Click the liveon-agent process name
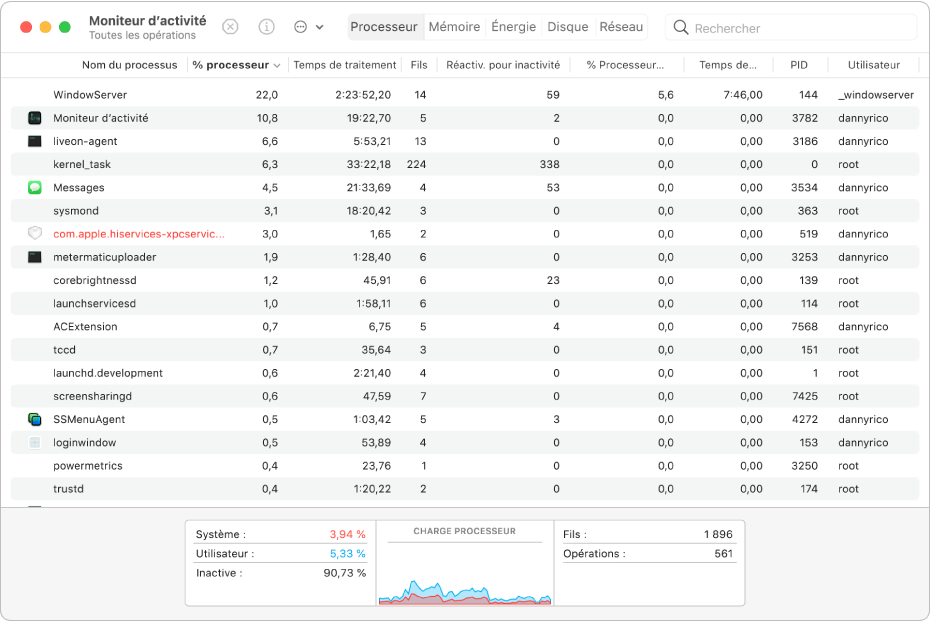The height and width of the screenshot is (622, 931). pyautogui.click(x=85, y=141)
